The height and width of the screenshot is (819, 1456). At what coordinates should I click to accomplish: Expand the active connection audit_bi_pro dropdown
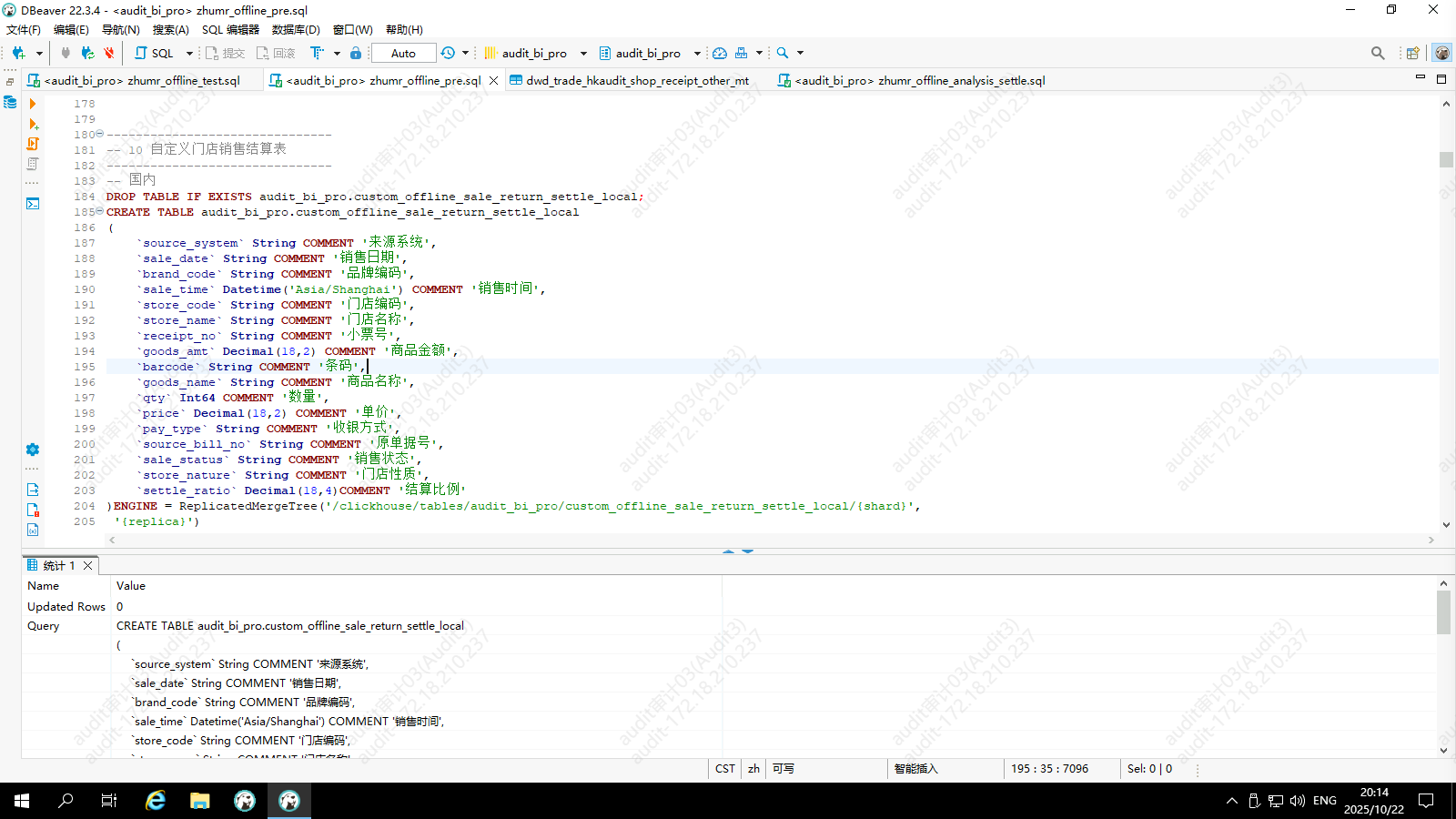[x=583, y=53]
